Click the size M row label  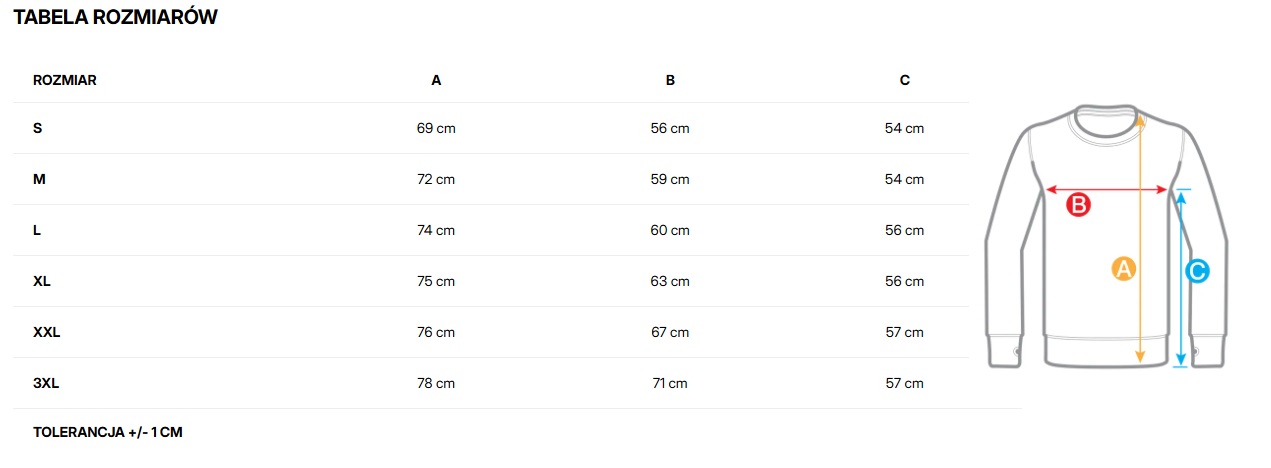click(x=39, y=179)
